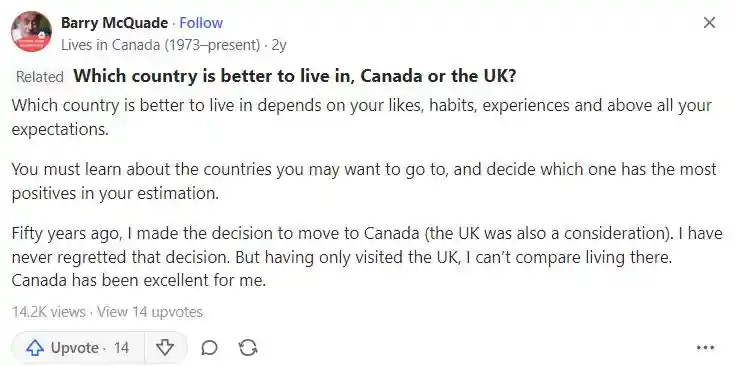Open the Canada or the UK question title
The width and height of the screenshot is (736, 366).
295,76
